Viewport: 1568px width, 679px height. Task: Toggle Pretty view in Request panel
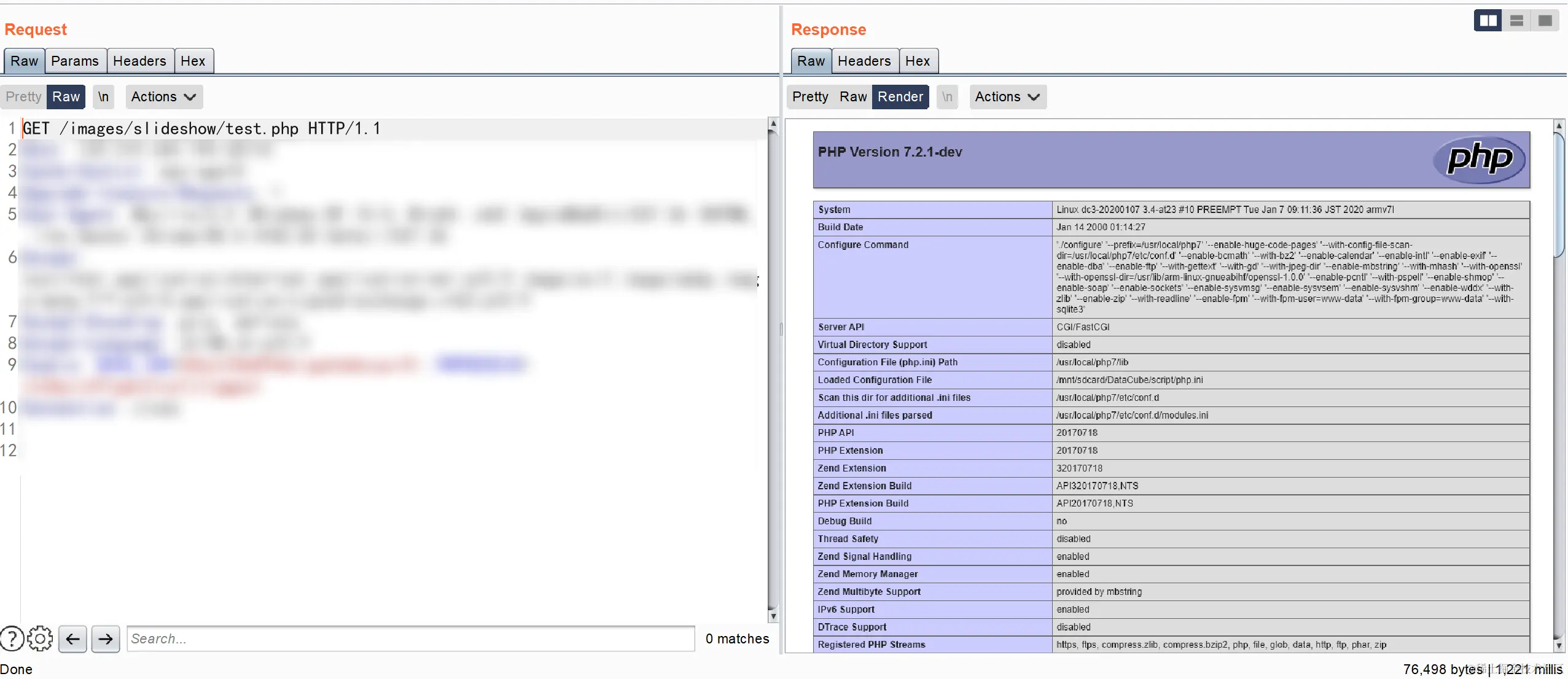[x=23, y=97]
